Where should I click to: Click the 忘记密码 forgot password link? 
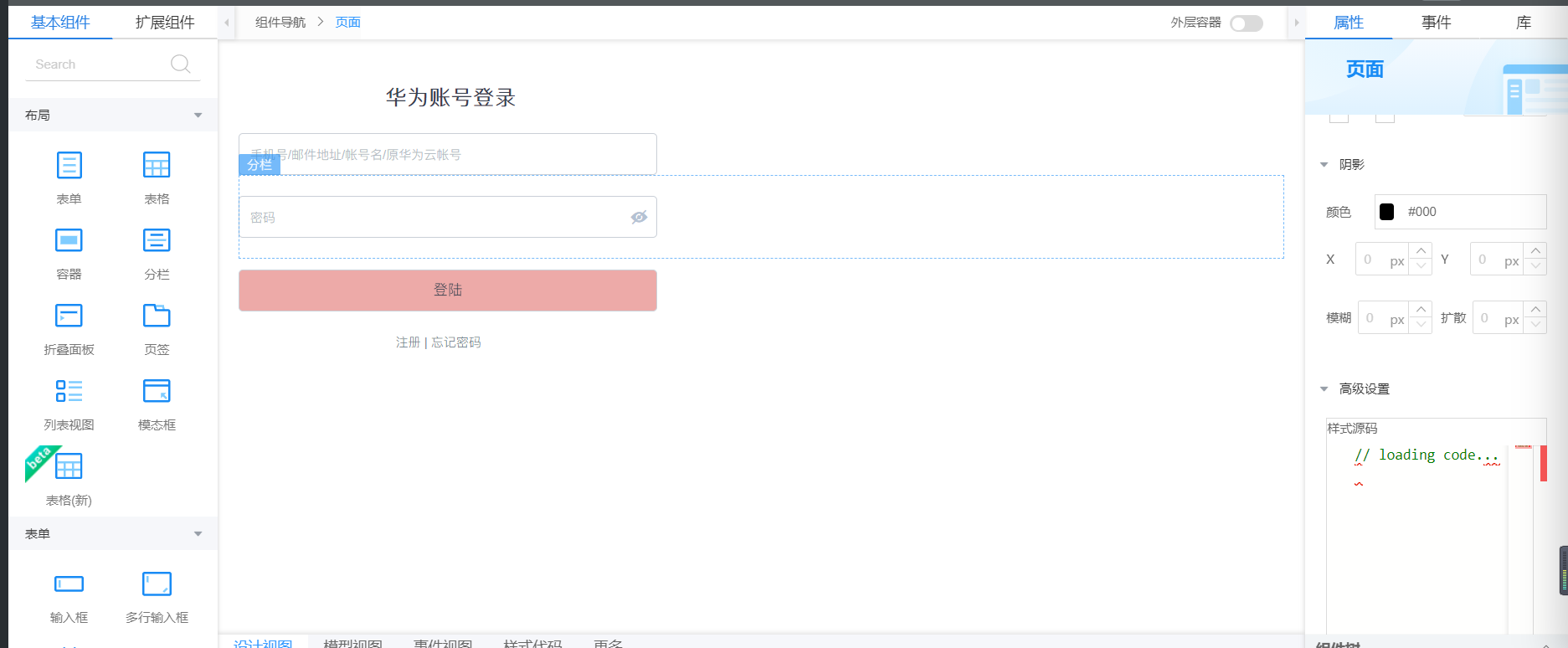pos(456,342)
